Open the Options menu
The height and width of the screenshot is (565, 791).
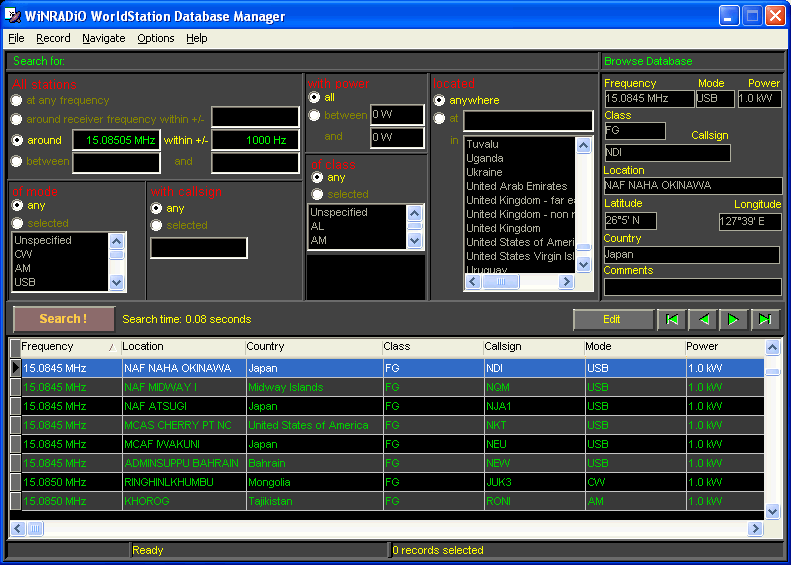click(155, 38)
